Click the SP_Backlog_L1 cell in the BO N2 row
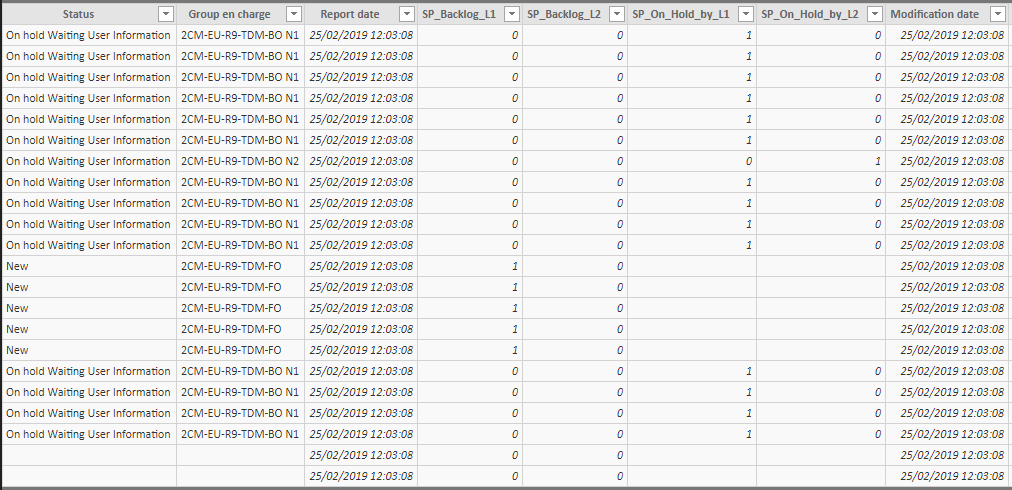1012x490 pixels. (470, 161)
